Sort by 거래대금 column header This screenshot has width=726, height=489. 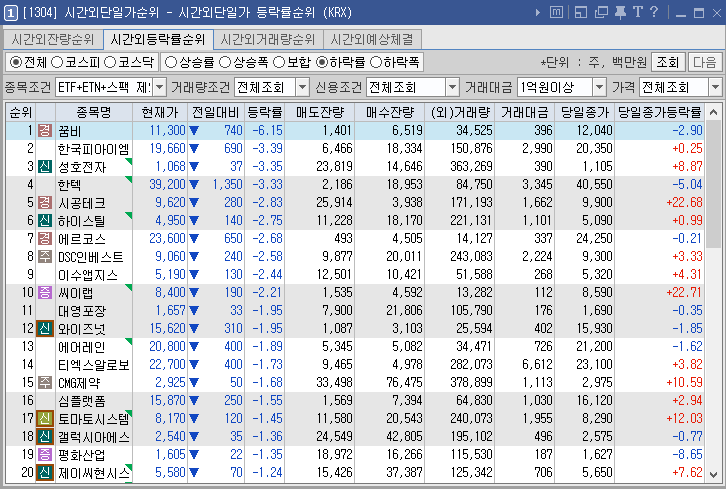pos(525,113)
